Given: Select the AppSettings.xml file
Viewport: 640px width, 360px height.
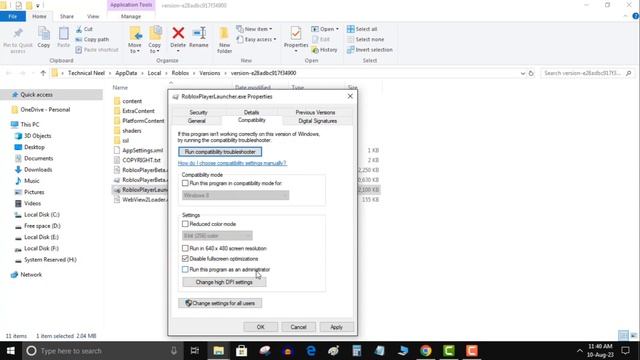Looking at the screenshot, I should pyautogui.click(x=142, y=151).
